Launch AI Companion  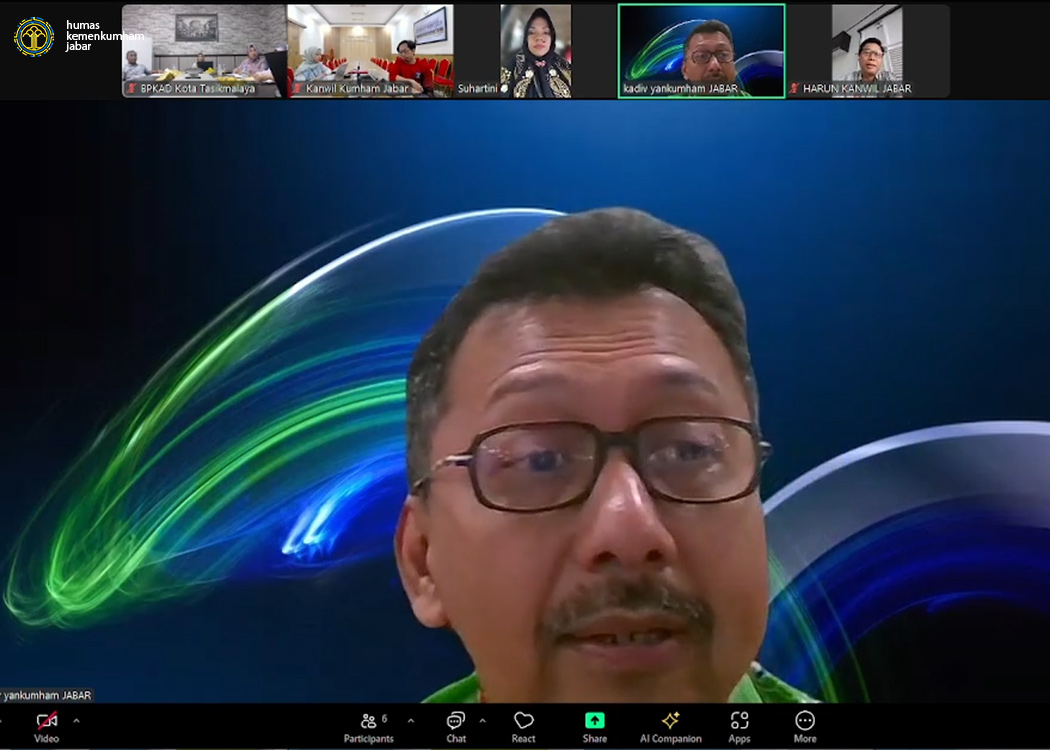[671, 724]
